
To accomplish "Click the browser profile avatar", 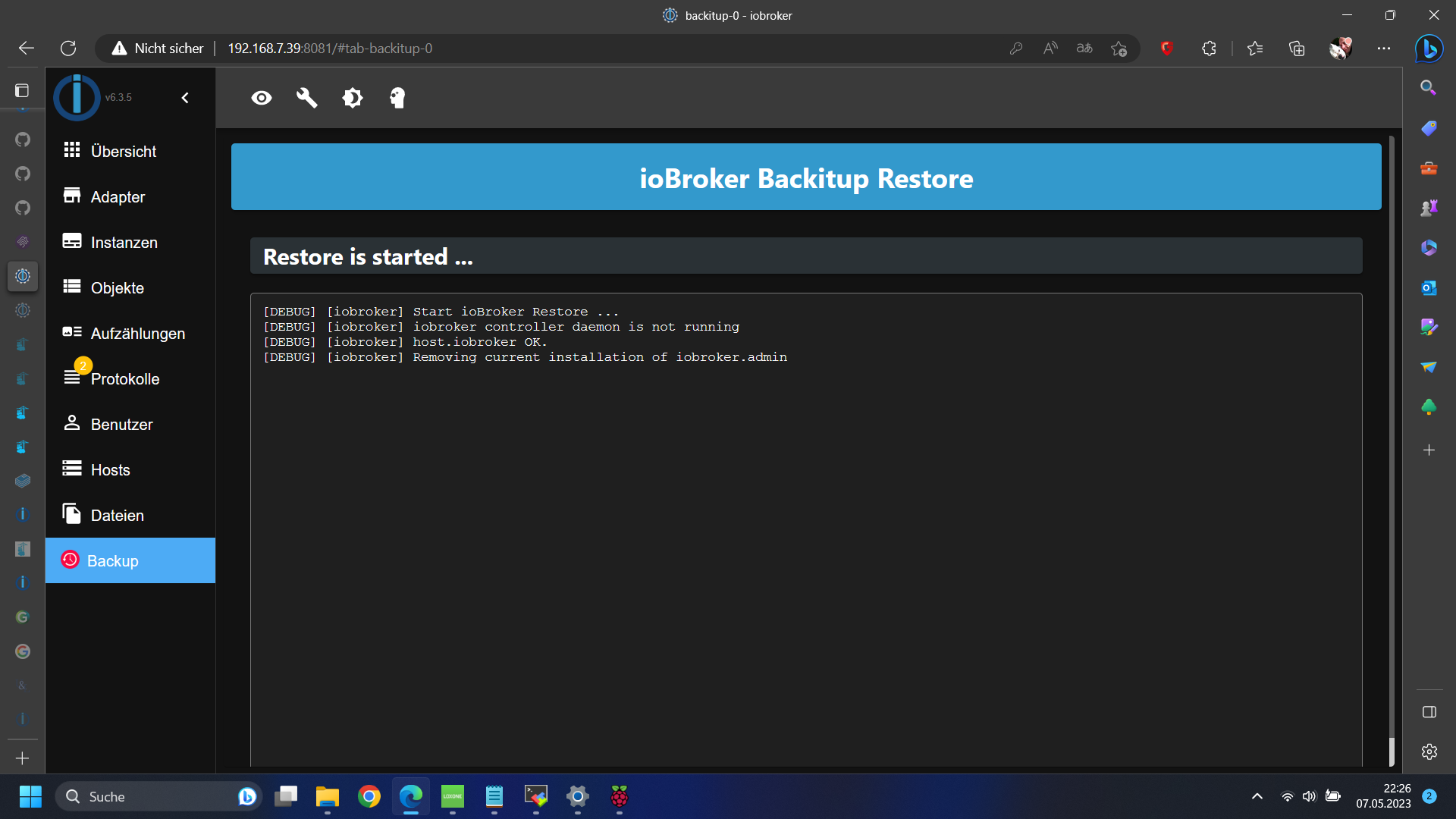I will pos(1340,49).
